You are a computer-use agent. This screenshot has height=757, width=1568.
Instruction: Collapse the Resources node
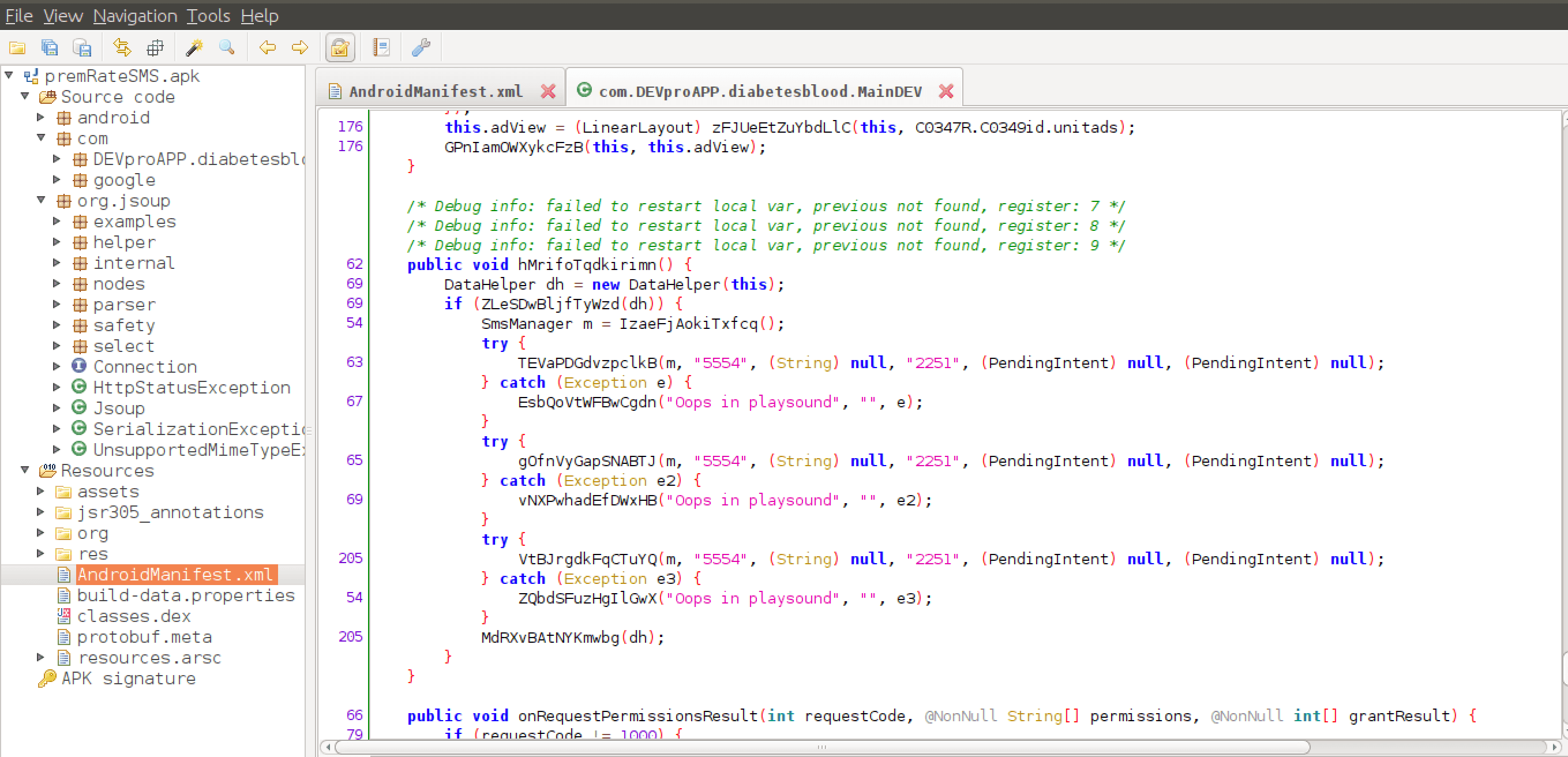click(25, 470)
